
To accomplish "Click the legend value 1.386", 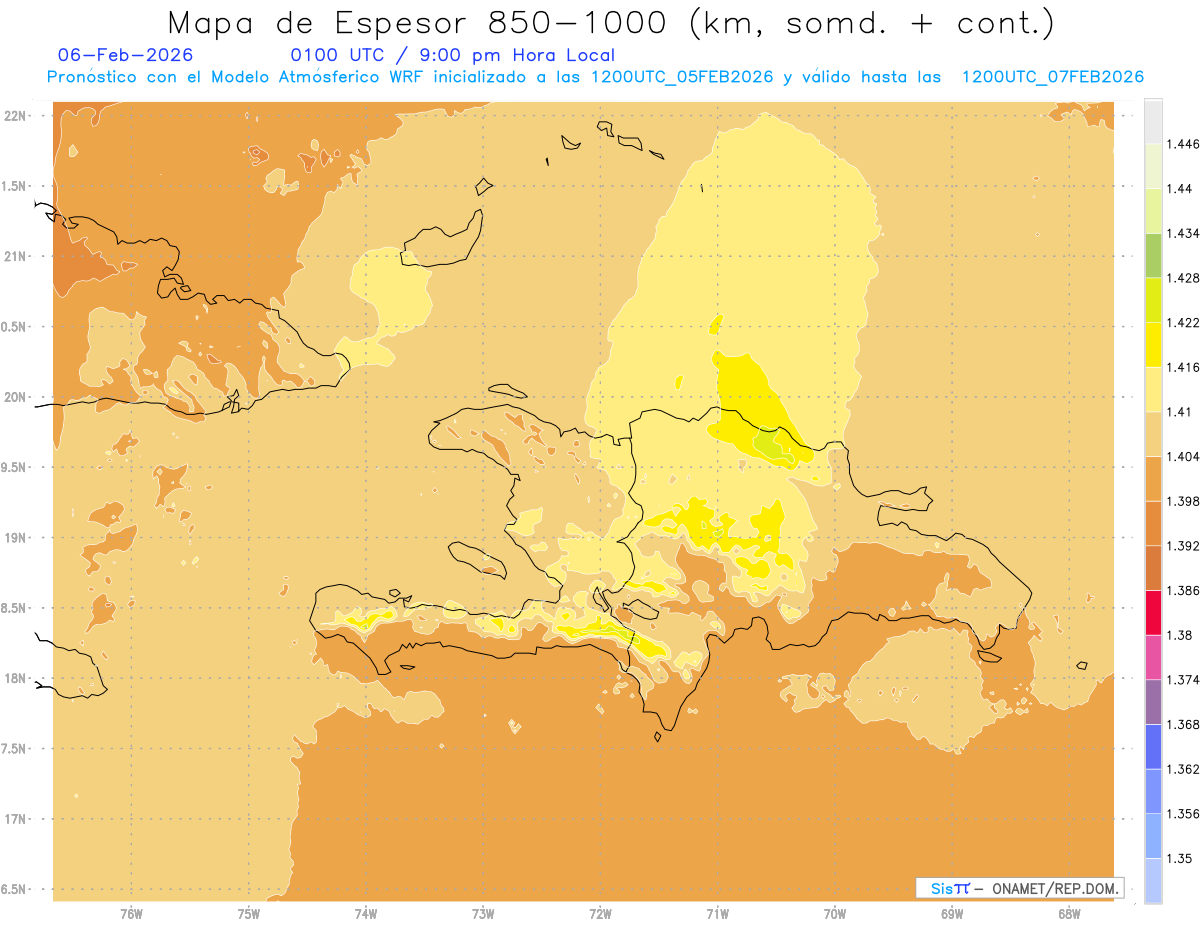I will coord(1183,590).
